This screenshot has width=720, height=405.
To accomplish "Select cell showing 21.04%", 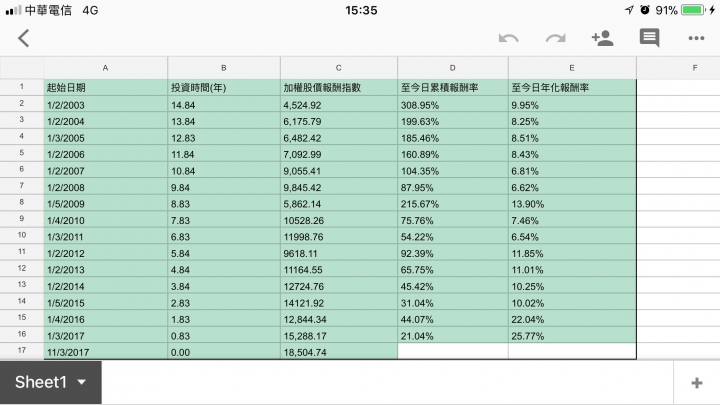I will coord(453,336).
